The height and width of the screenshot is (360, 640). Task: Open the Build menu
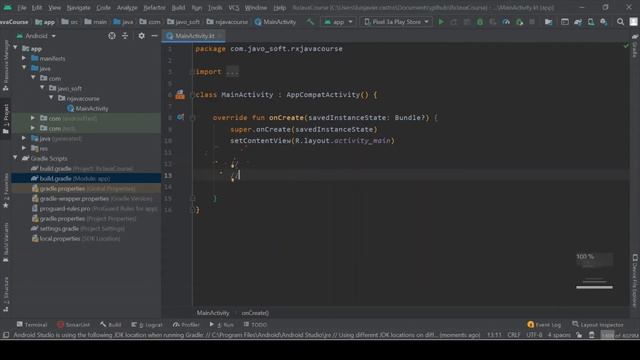click(178, 8)
